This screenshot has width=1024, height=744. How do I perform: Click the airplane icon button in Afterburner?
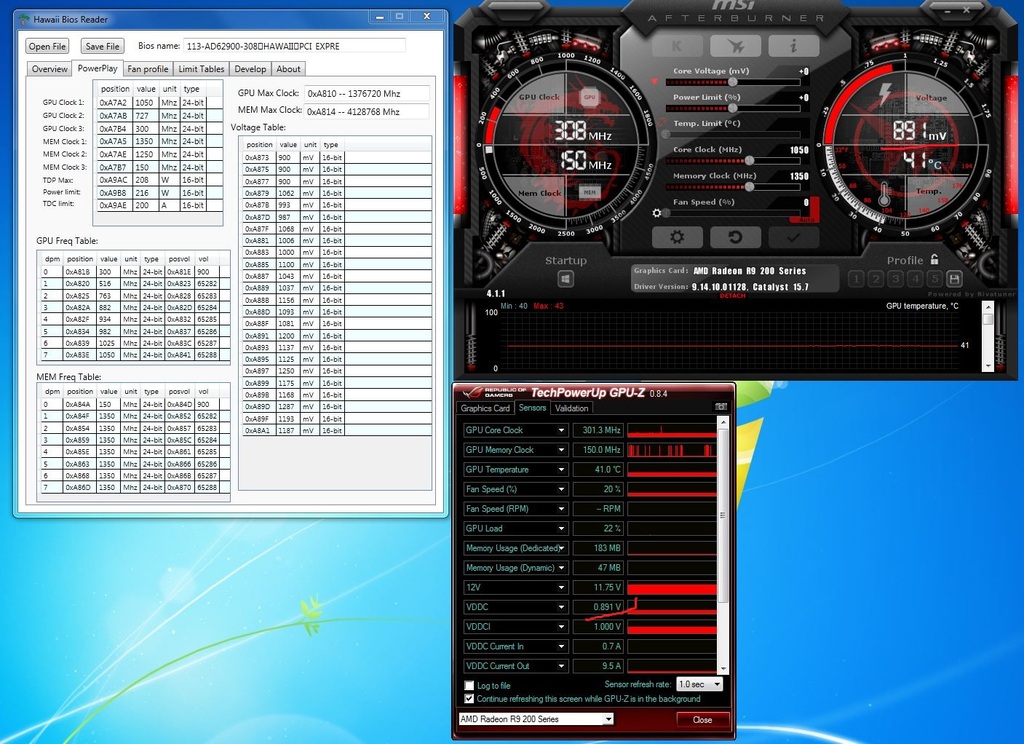tap(735, 46)
